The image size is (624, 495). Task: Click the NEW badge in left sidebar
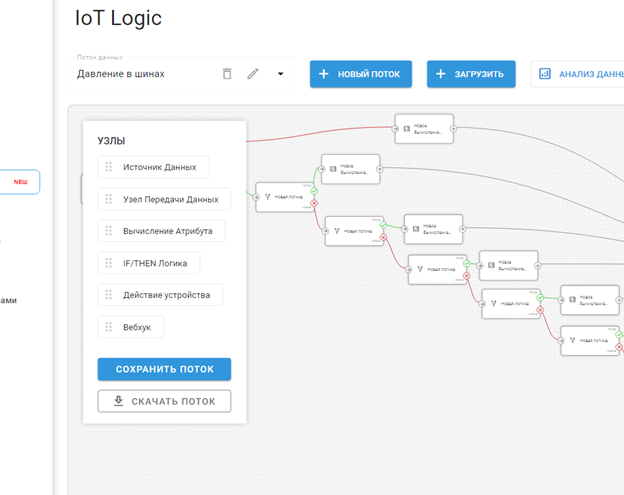pyautogui.click(x=20, y=183)
